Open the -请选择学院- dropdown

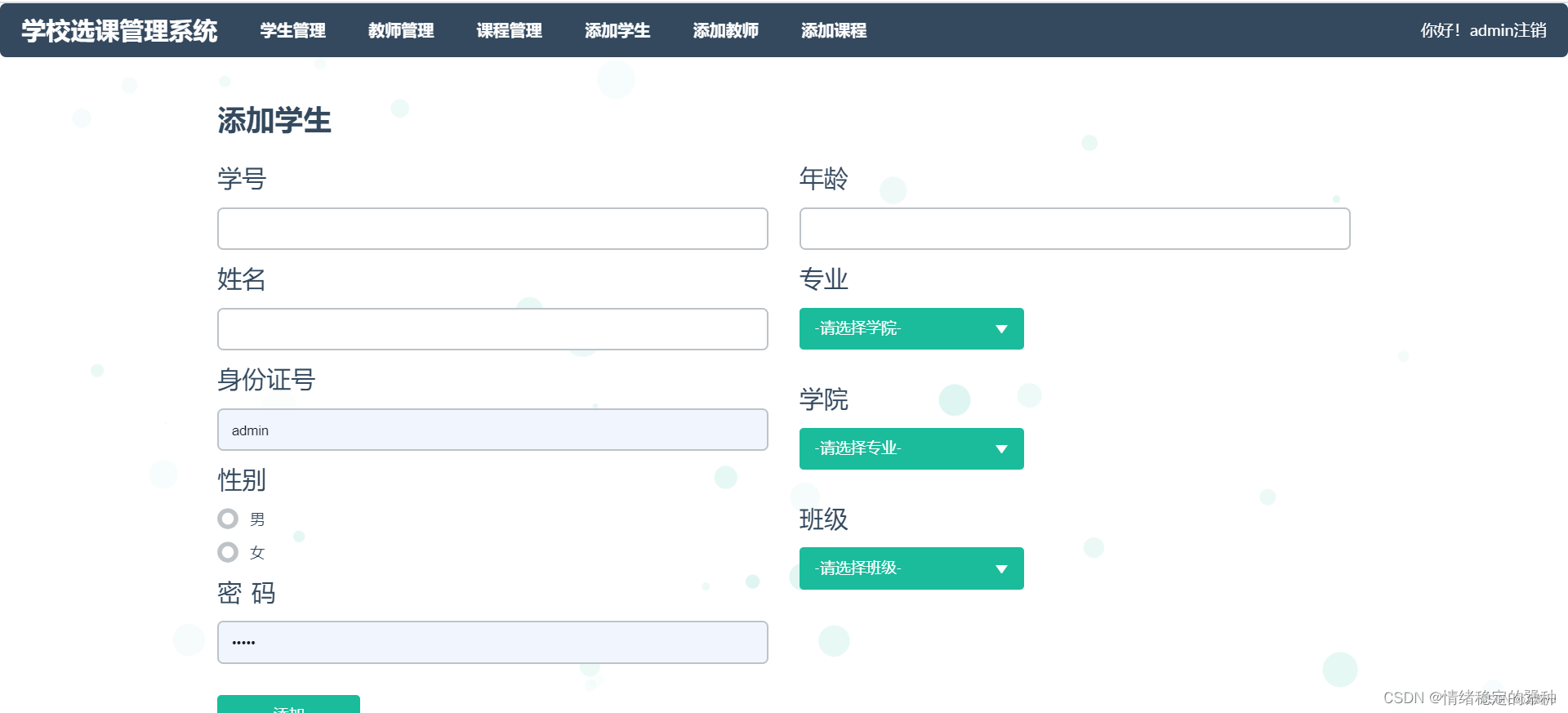pos(911,328)
